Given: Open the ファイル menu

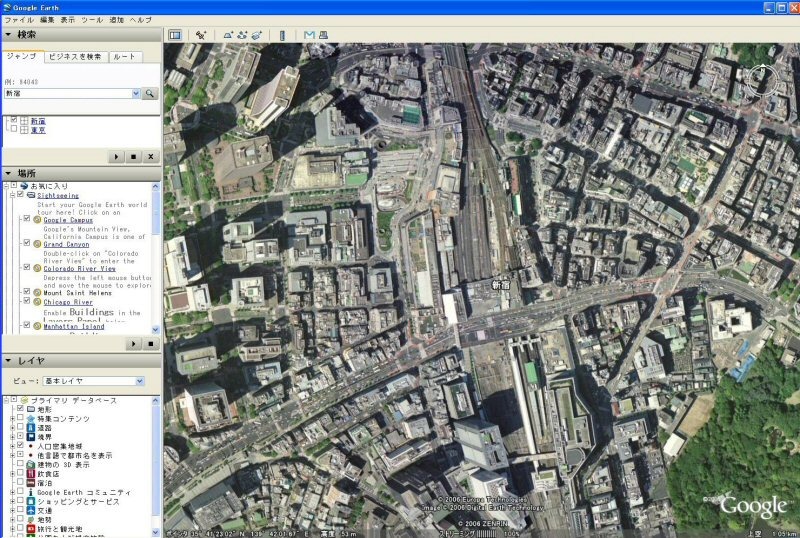Looking at the screenshot, I should (x=19, y=20).
